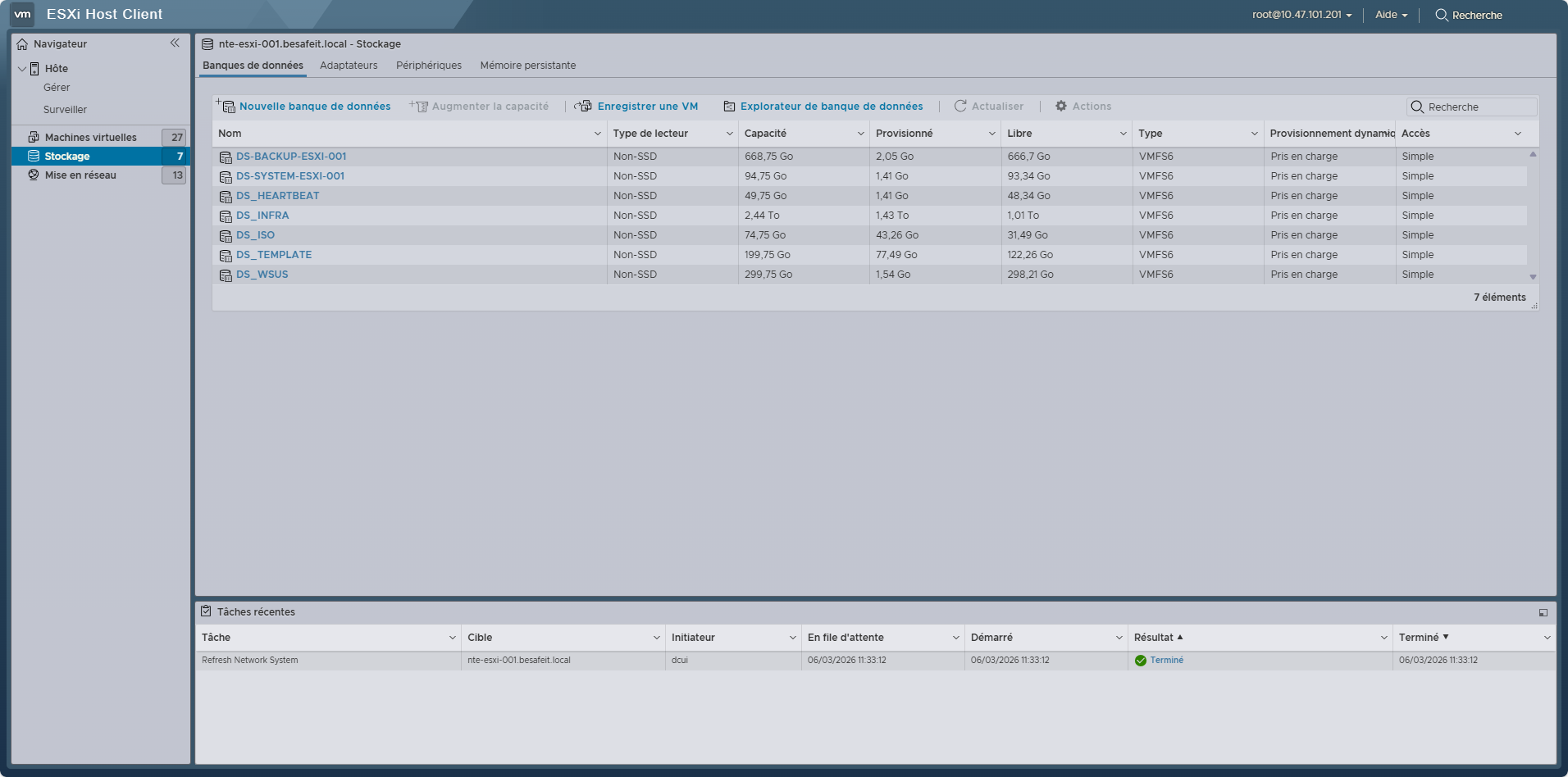Switch to the Périphériques tab

point(429,66)
